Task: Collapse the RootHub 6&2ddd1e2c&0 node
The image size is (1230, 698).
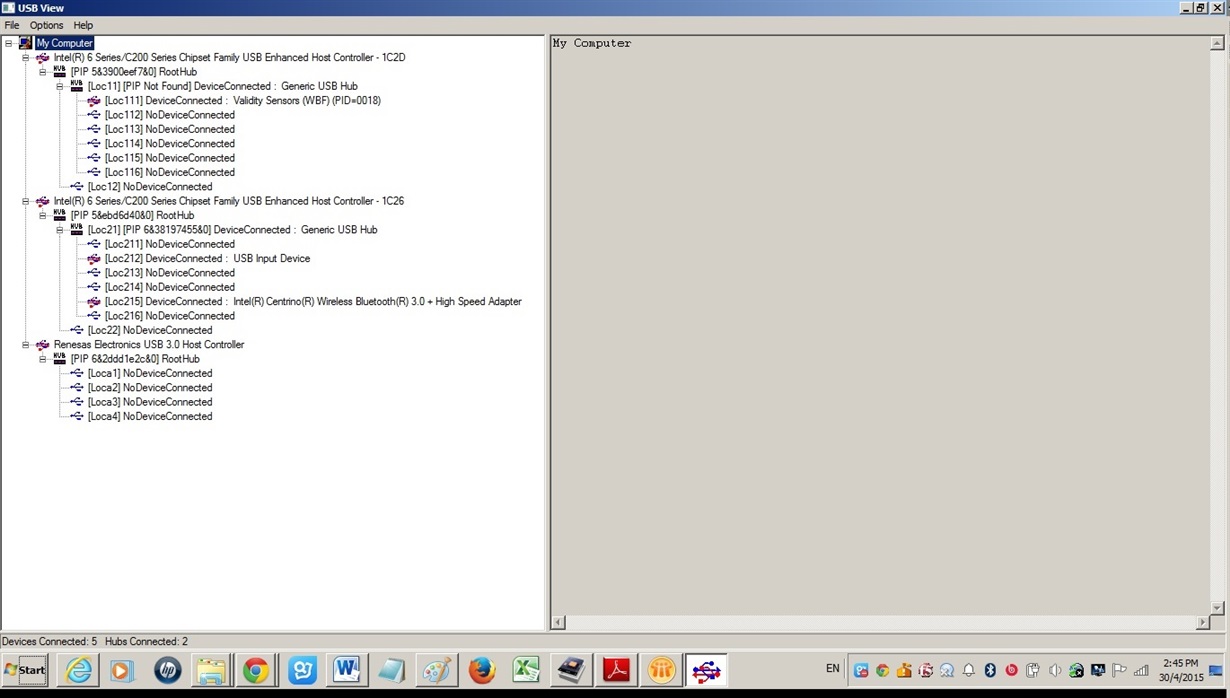Action: (43, 359)
